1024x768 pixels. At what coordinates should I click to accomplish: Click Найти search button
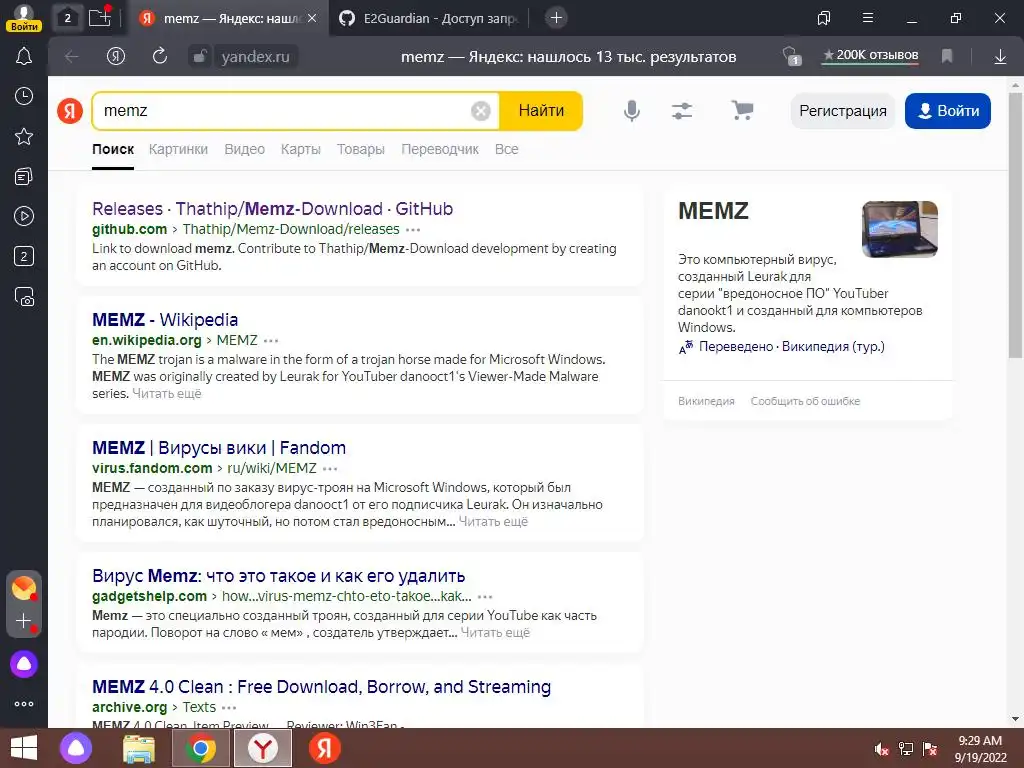click(x=541, y=111)
